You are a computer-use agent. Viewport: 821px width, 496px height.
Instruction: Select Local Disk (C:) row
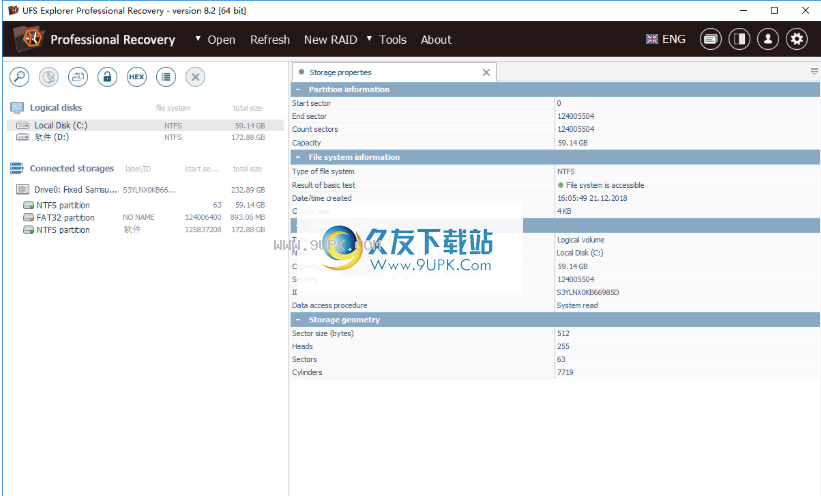[x=146, y=125]
